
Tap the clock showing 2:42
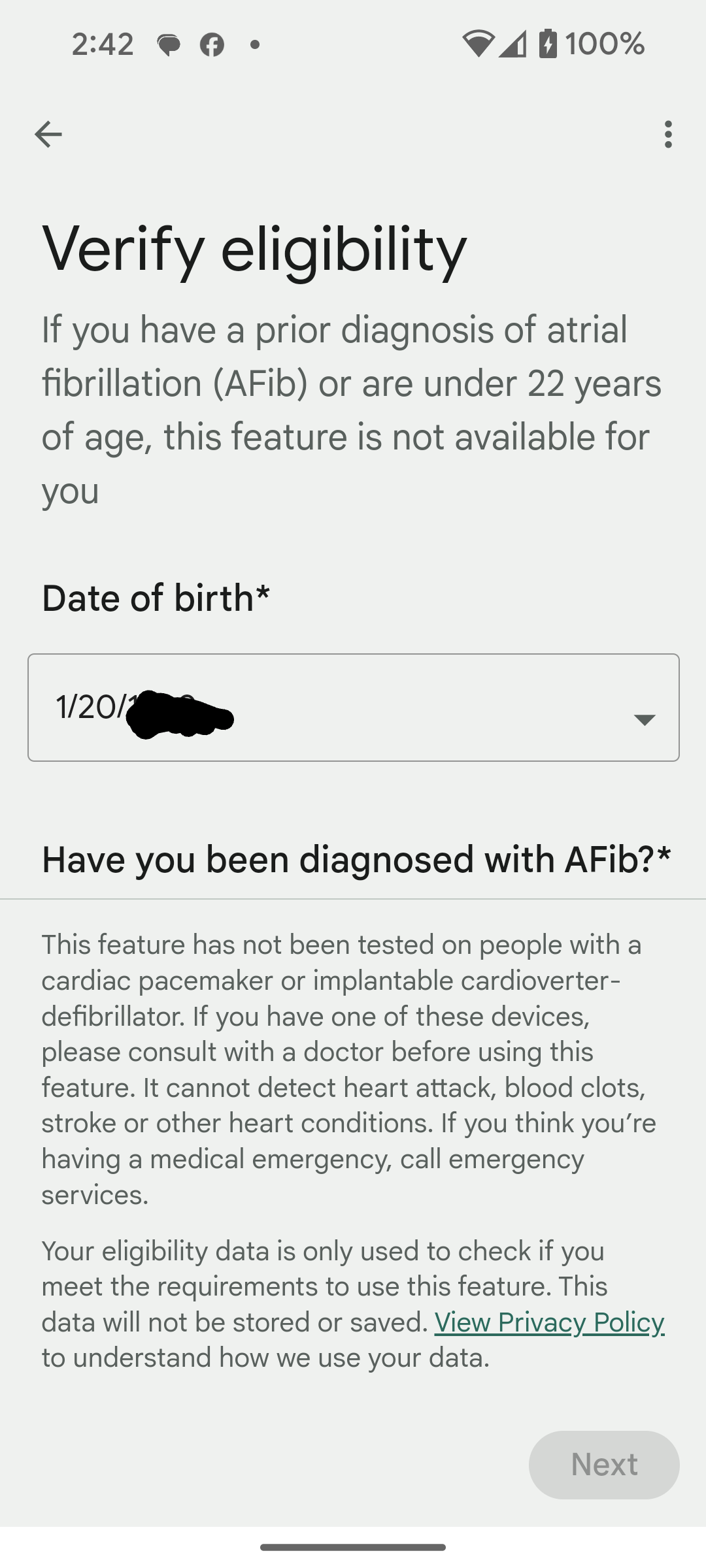pyautogui.click(x=103, y=44)
